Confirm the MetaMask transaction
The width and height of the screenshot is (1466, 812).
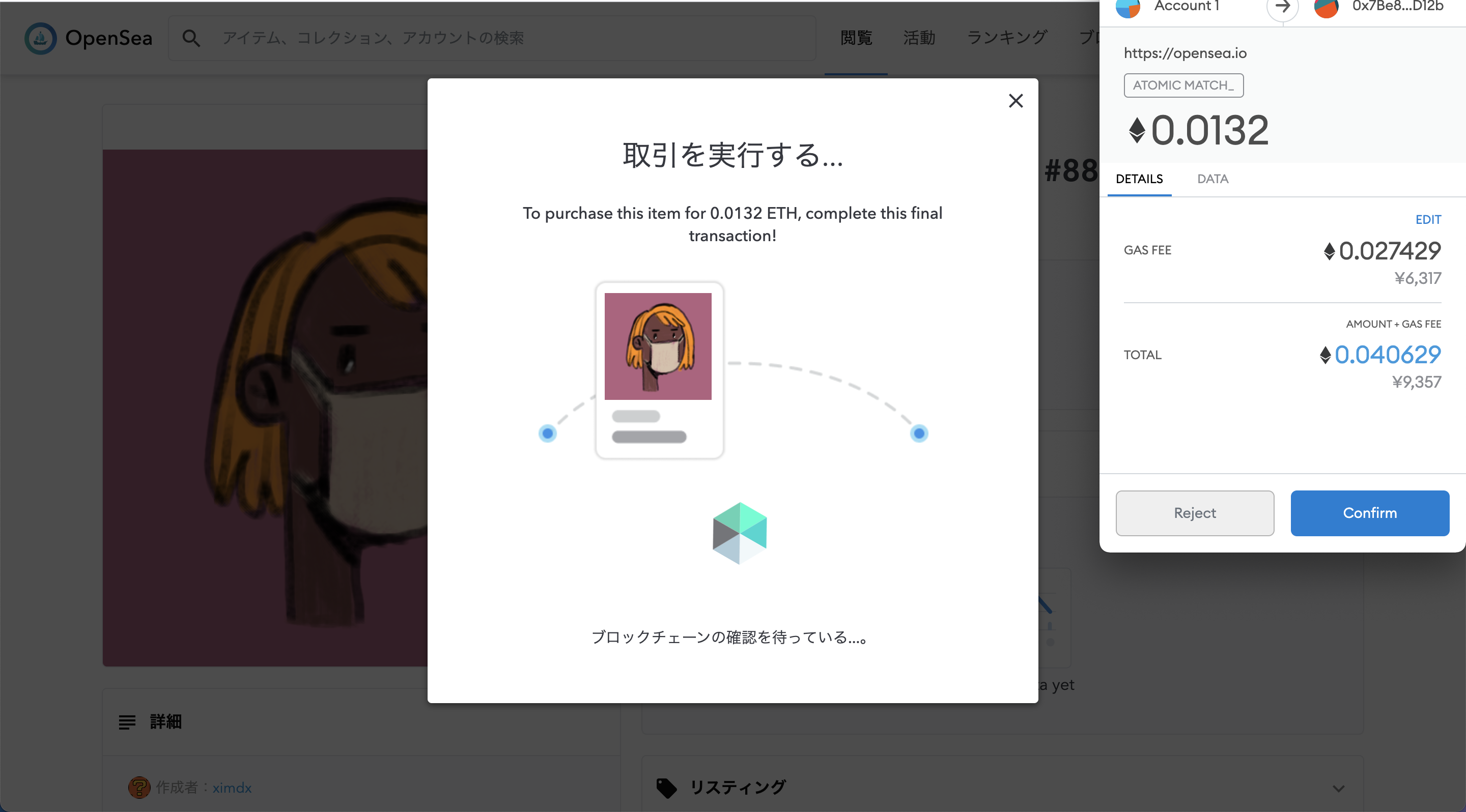[1369, 513]
